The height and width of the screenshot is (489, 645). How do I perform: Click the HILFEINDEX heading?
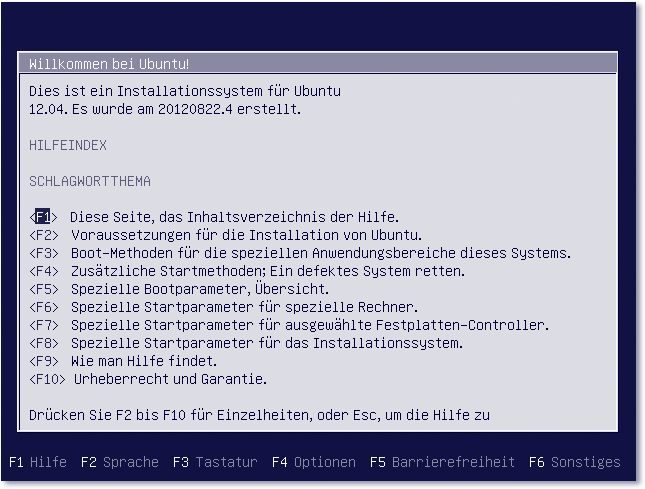click(x=68, y=145)
